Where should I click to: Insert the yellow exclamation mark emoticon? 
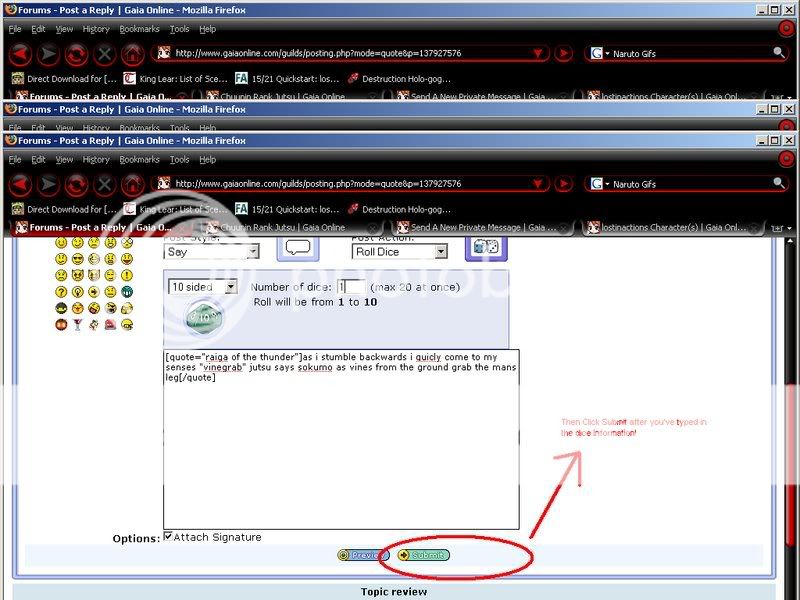[126, 276]
